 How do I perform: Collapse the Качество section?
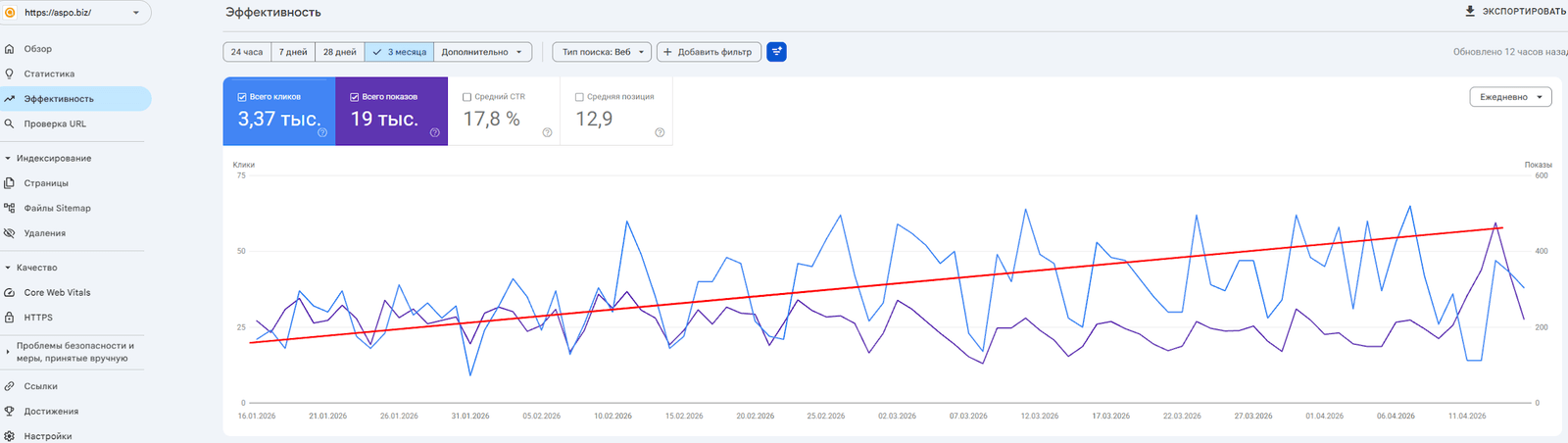point(8,268)
